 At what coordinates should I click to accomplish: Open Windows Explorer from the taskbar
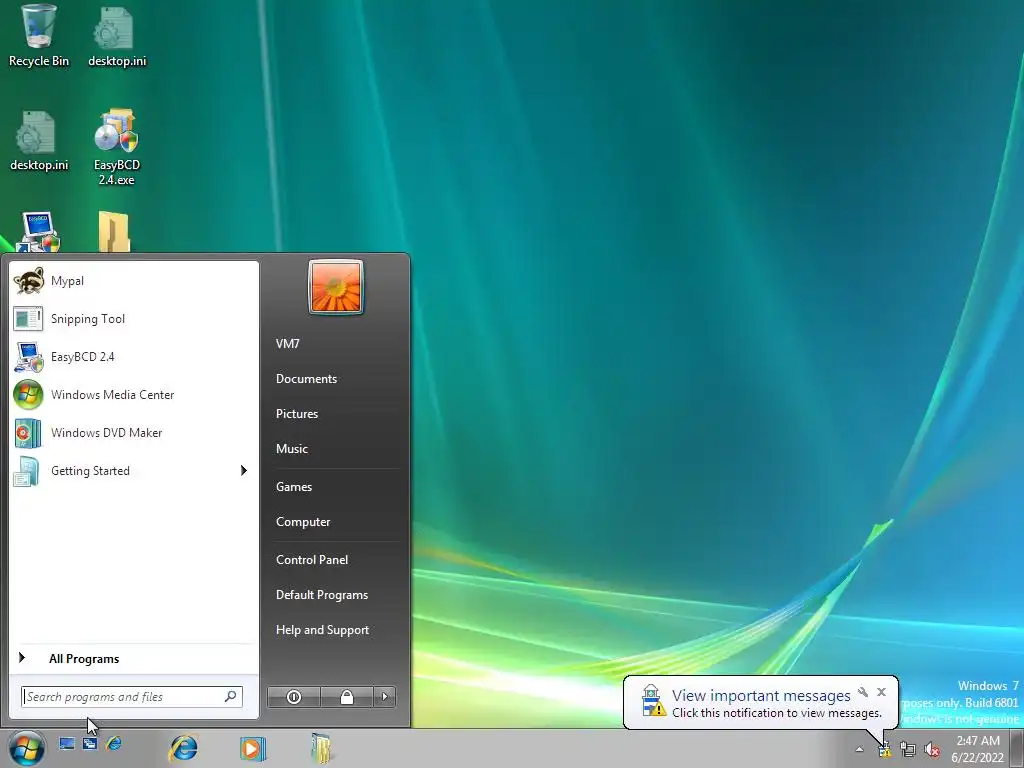pyautogui.click(x=321, y=748)
